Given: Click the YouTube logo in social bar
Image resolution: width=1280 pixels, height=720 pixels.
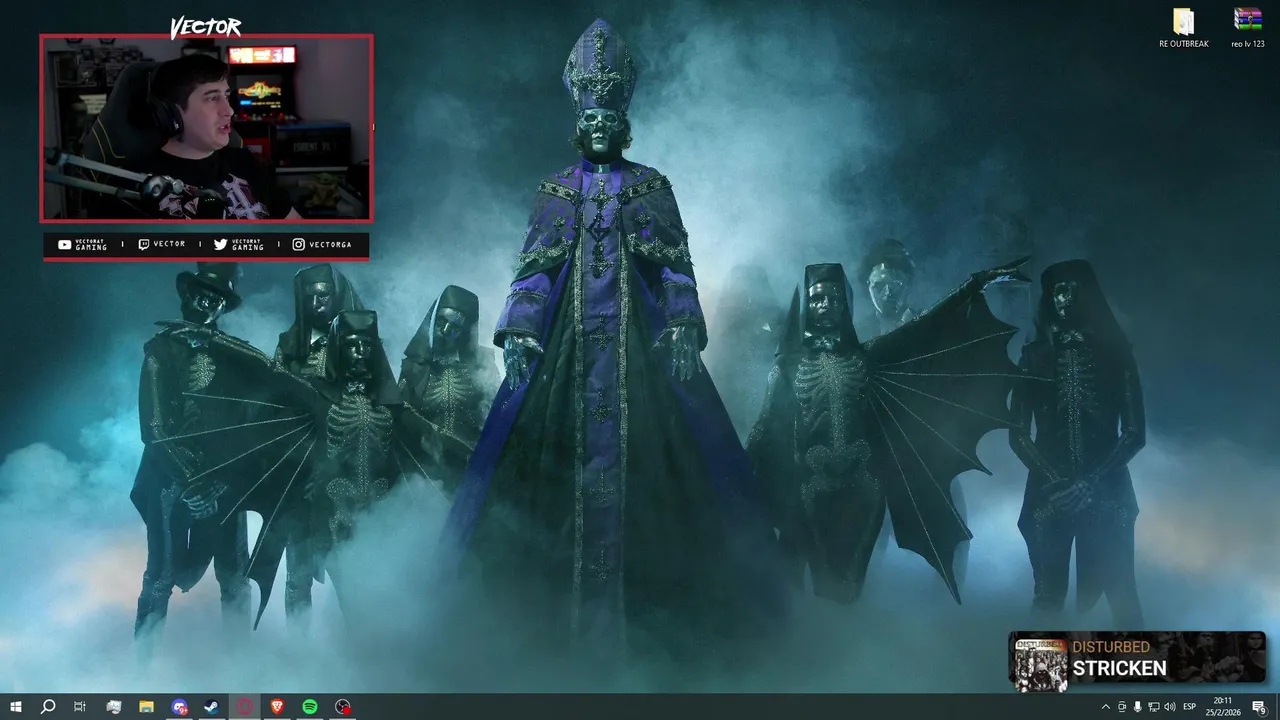Looking at the screenshot, I should click(64, 244).
